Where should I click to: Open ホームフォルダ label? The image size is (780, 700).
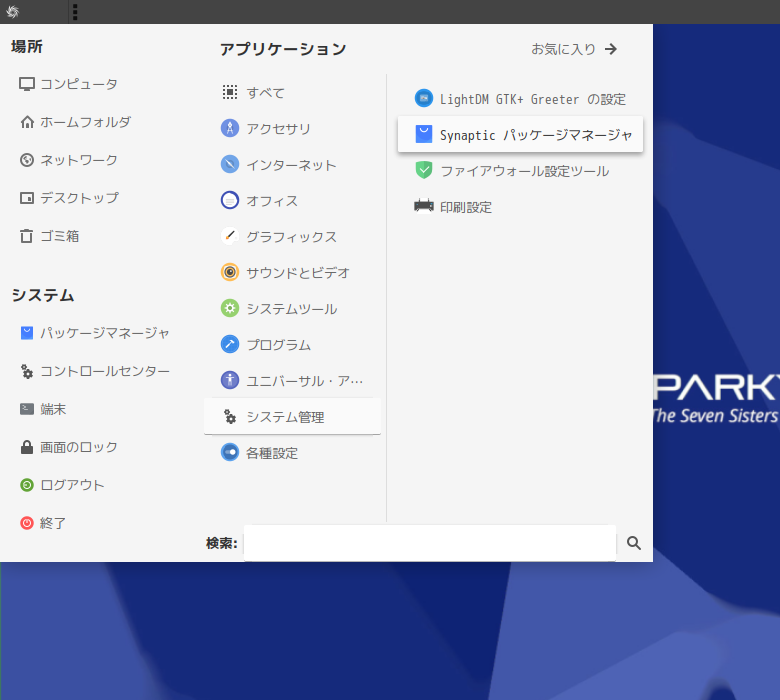tap(86, 122)
